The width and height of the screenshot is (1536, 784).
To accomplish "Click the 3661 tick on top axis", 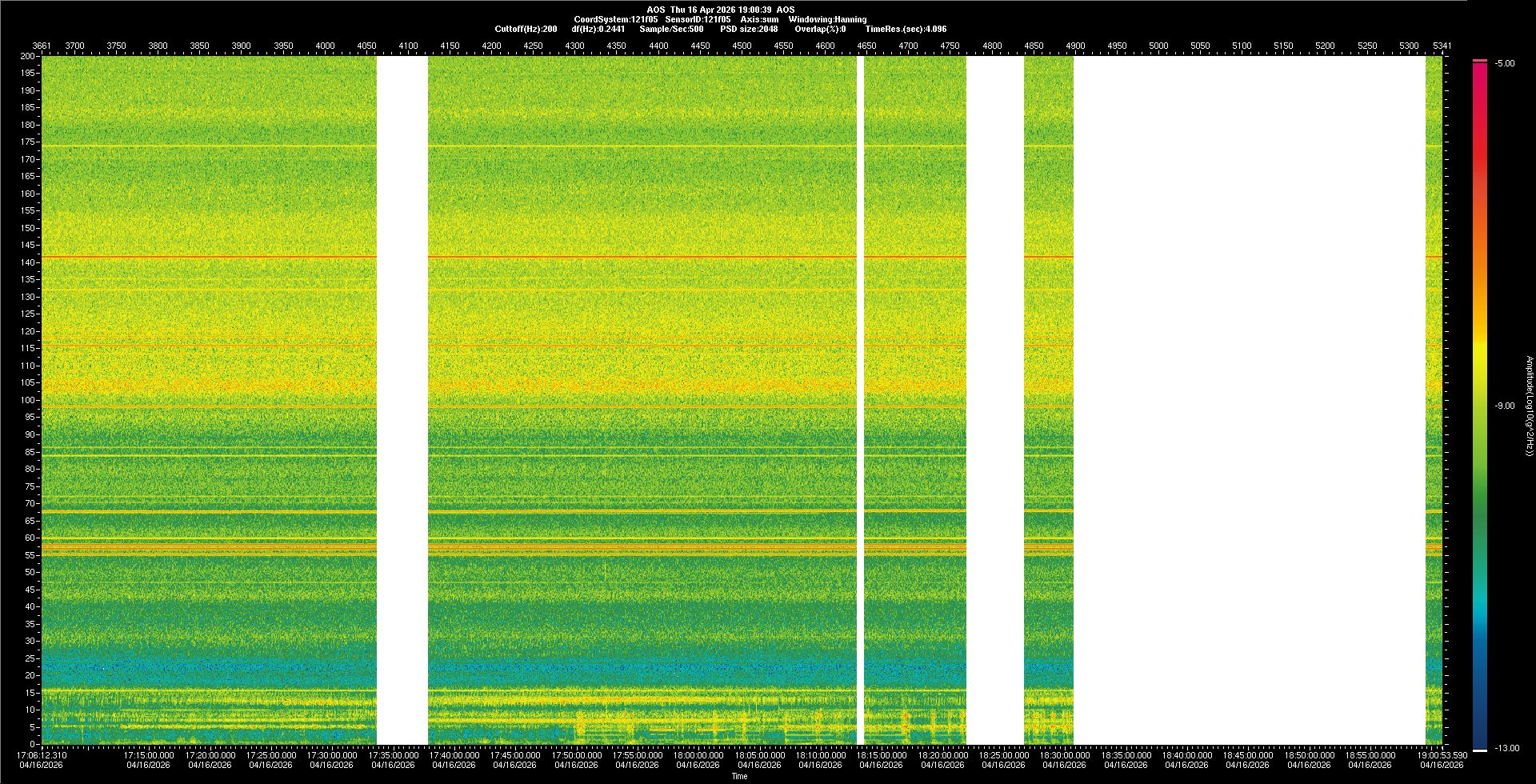I will pos(42,46).
